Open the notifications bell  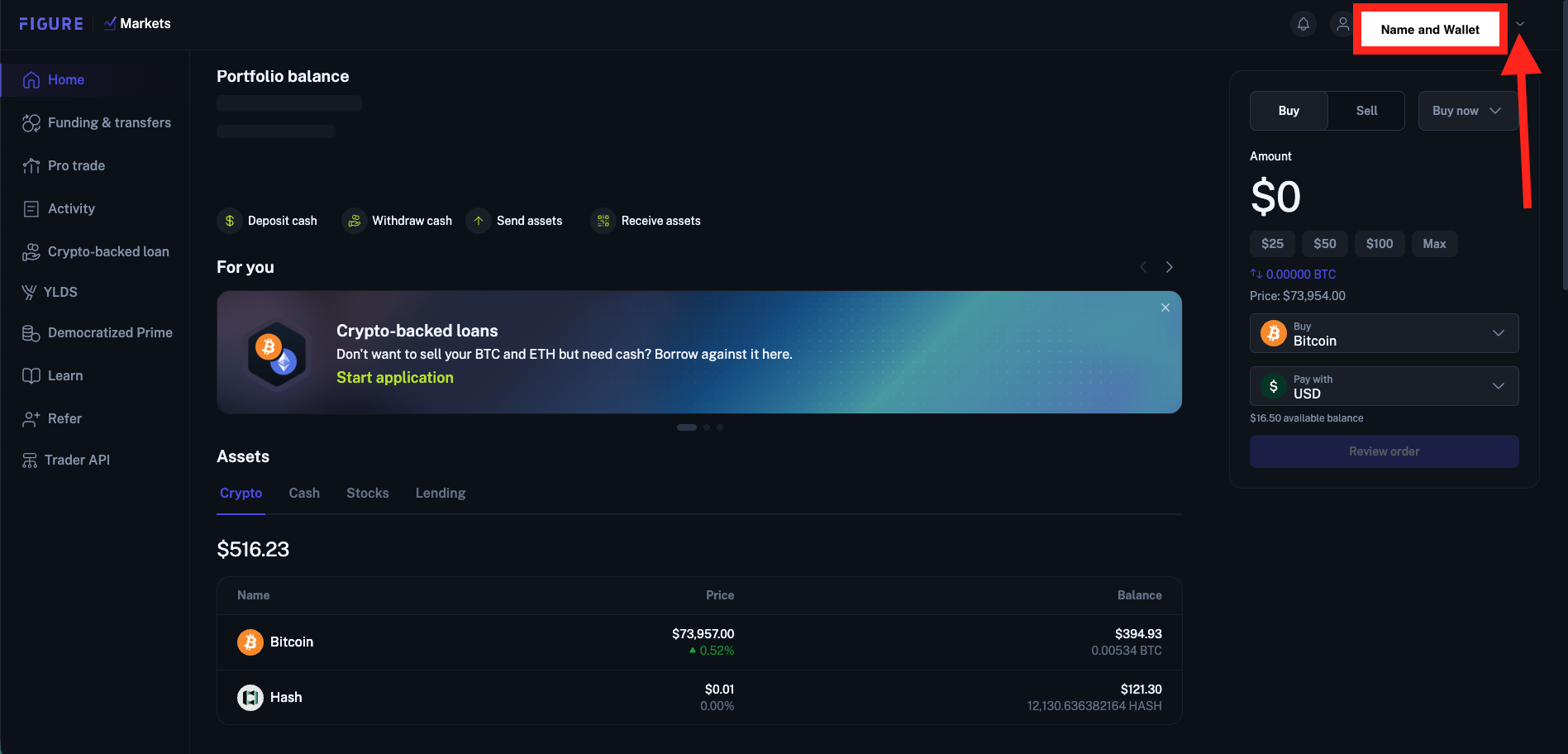point(1303,24)
